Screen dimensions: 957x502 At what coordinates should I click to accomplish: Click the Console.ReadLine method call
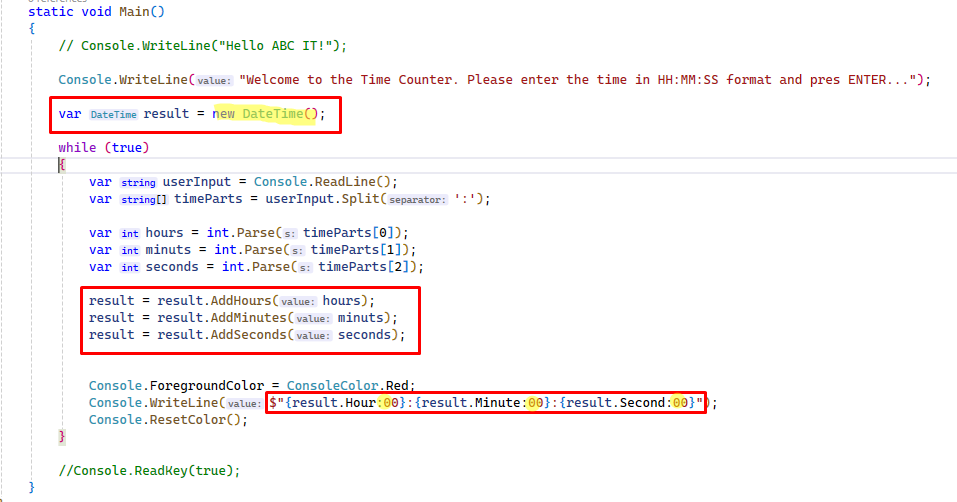tap(325, 182)
